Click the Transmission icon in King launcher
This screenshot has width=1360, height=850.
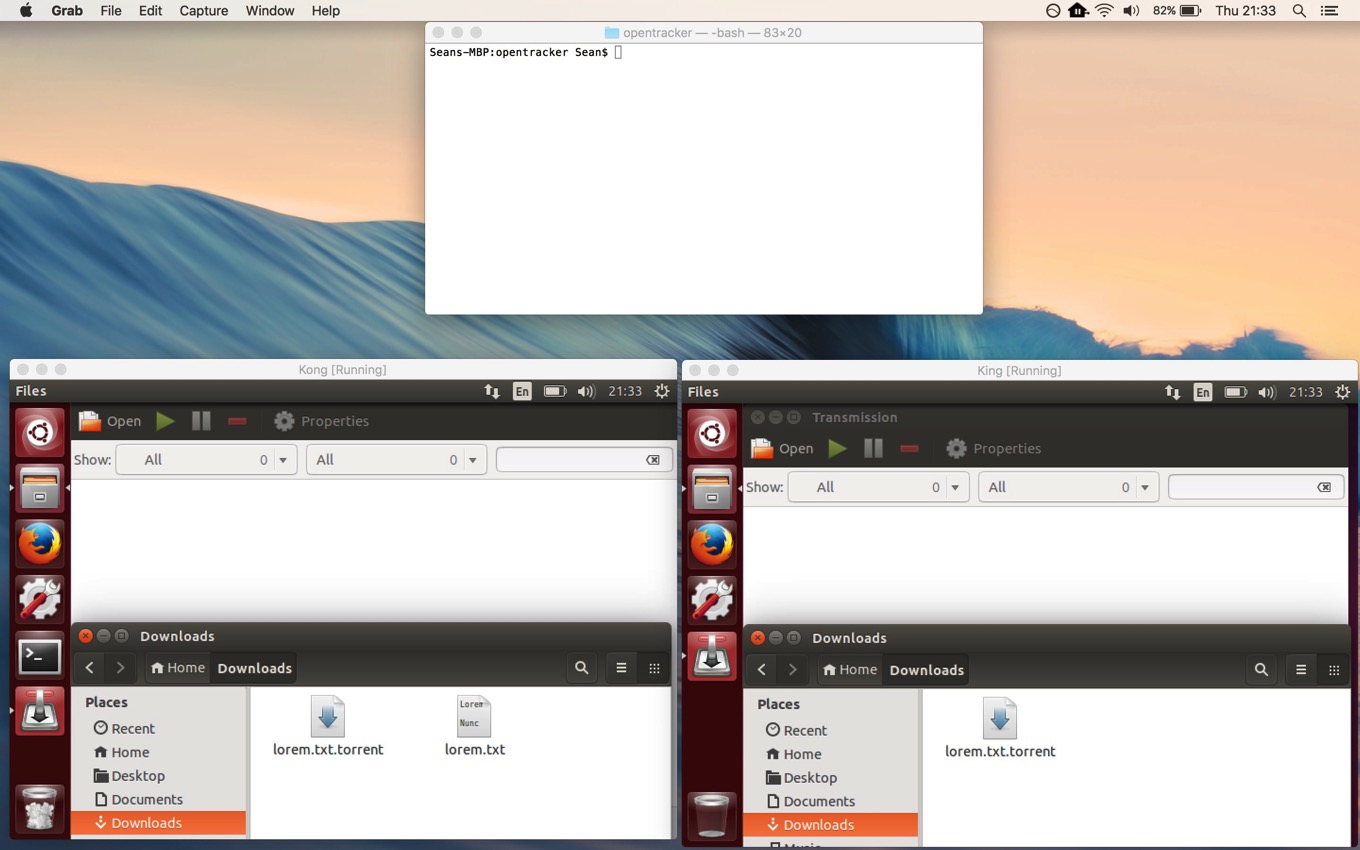(712, 657)
